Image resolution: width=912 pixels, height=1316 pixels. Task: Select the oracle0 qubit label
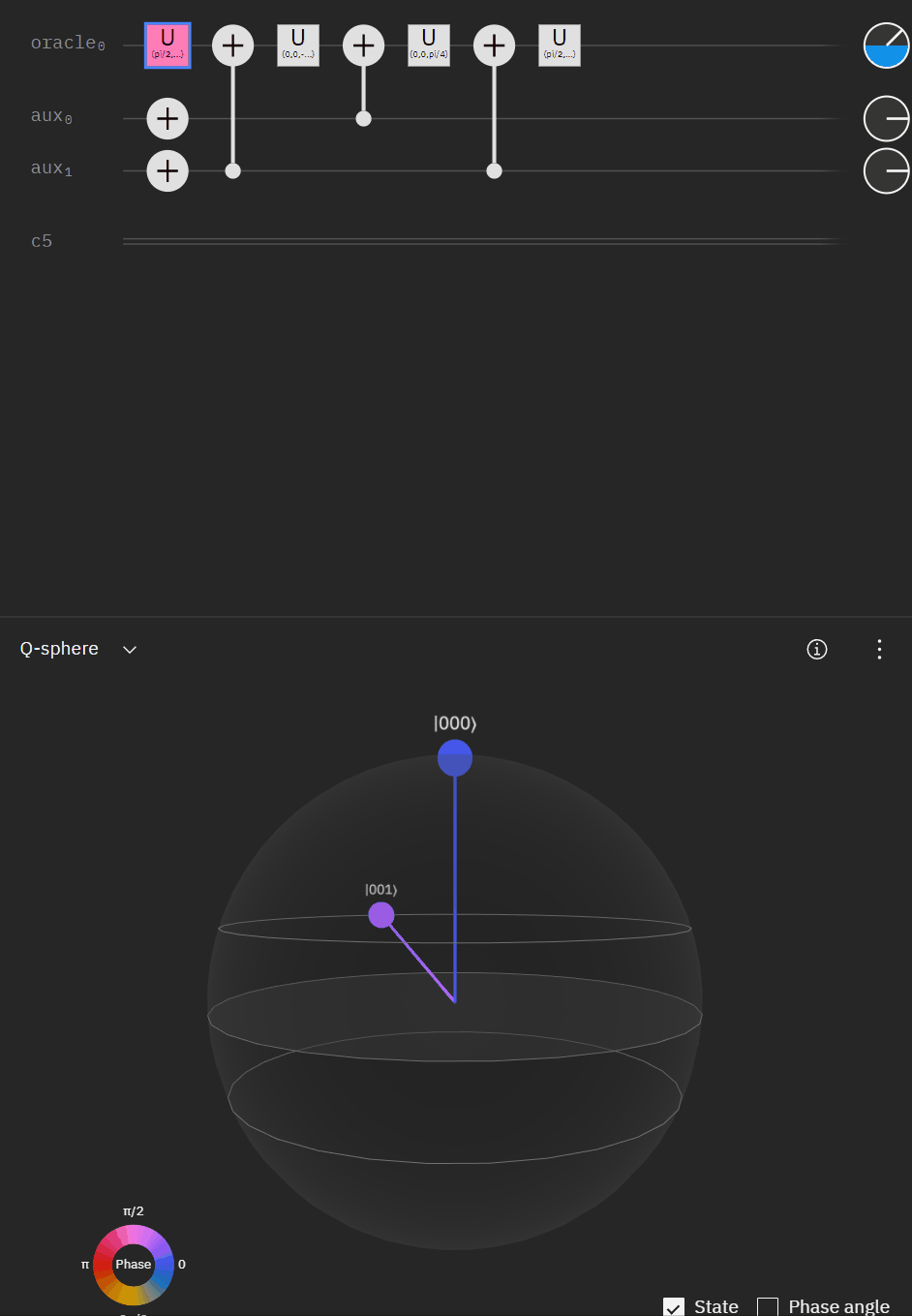tap(68, 44)
